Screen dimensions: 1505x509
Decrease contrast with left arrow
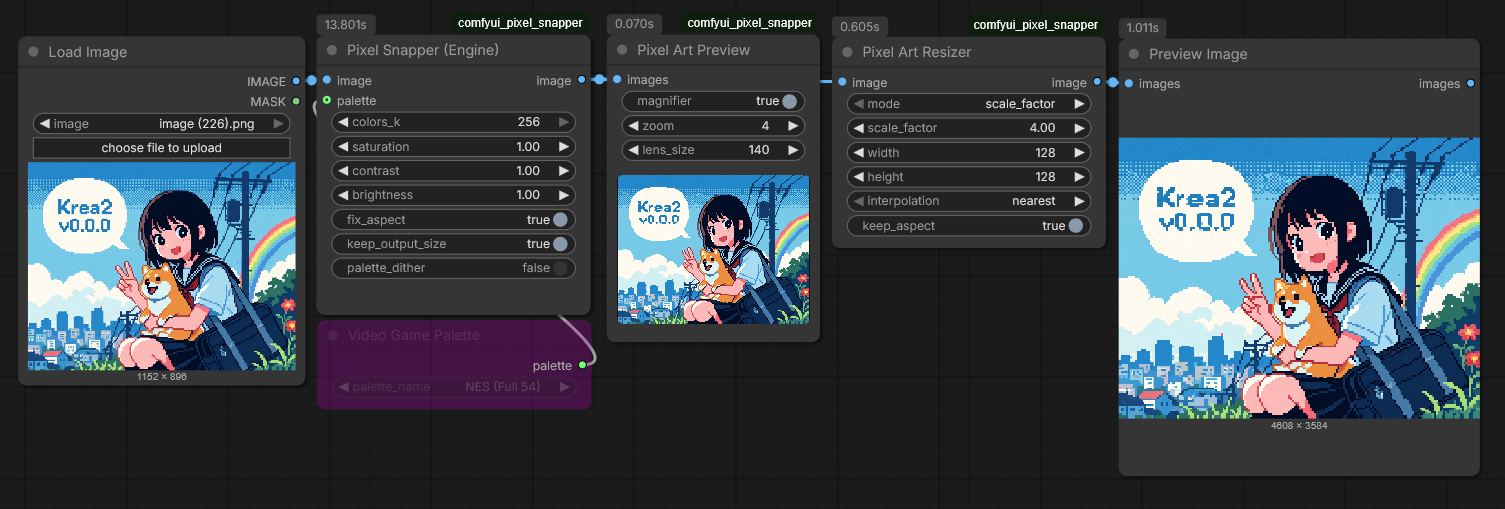click(x=343, y=171)
